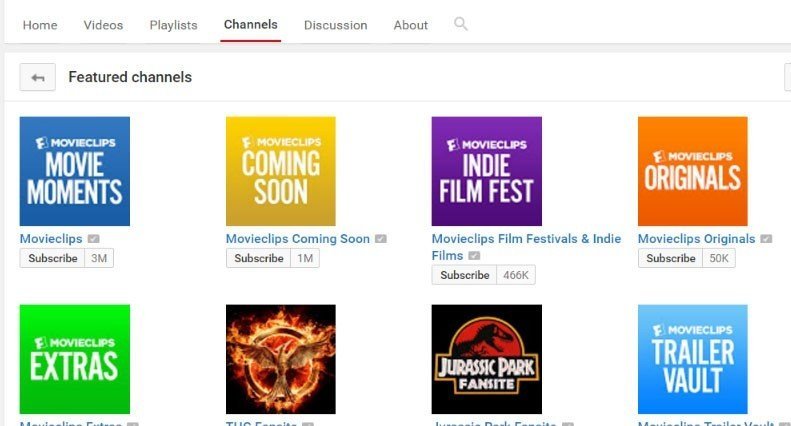791x426 pixels.
Task: Open the Jurassic Park Fansite thumbnail
Action: (x=487, y=359)
